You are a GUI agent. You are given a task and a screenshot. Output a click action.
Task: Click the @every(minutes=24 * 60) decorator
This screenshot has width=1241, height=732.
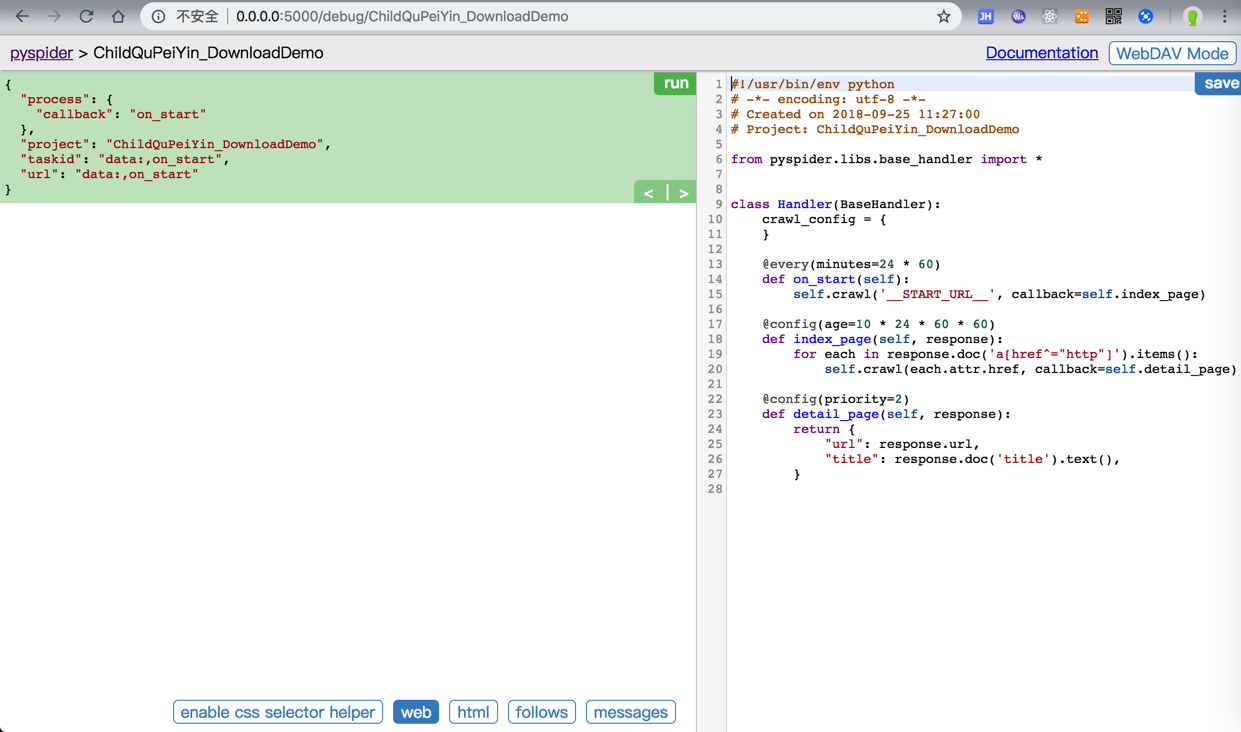coord(851,264)
